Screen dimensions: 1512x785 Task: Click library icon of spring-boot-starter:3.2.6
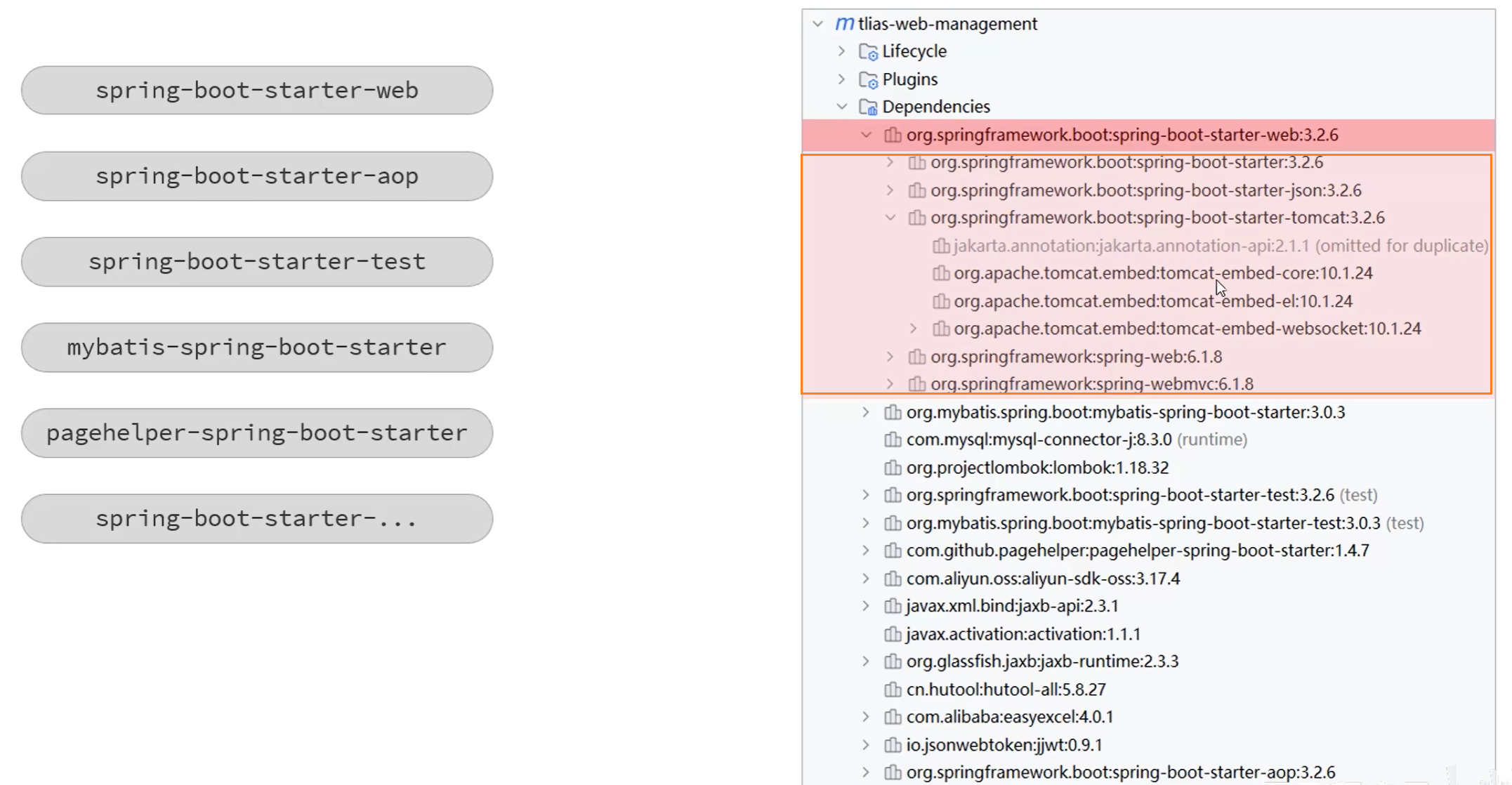(x=916, y=162)
